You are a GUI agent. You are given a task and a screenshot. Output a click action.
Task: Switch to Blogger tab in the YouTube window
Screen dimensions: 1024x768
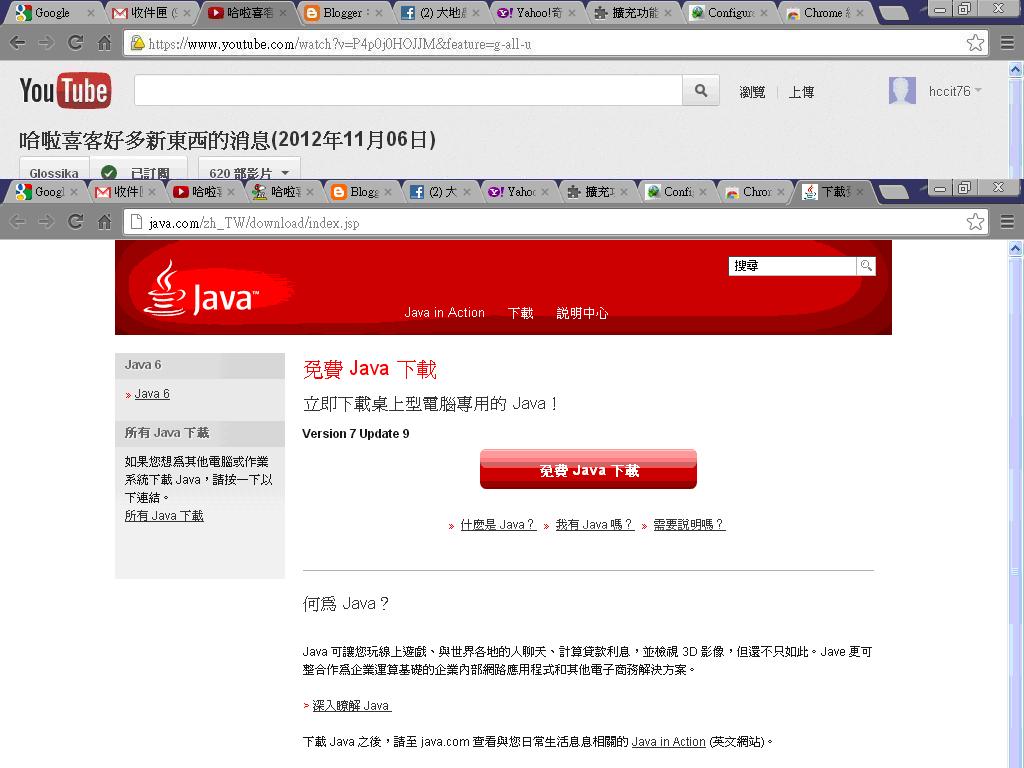click(x=342, y=12)
